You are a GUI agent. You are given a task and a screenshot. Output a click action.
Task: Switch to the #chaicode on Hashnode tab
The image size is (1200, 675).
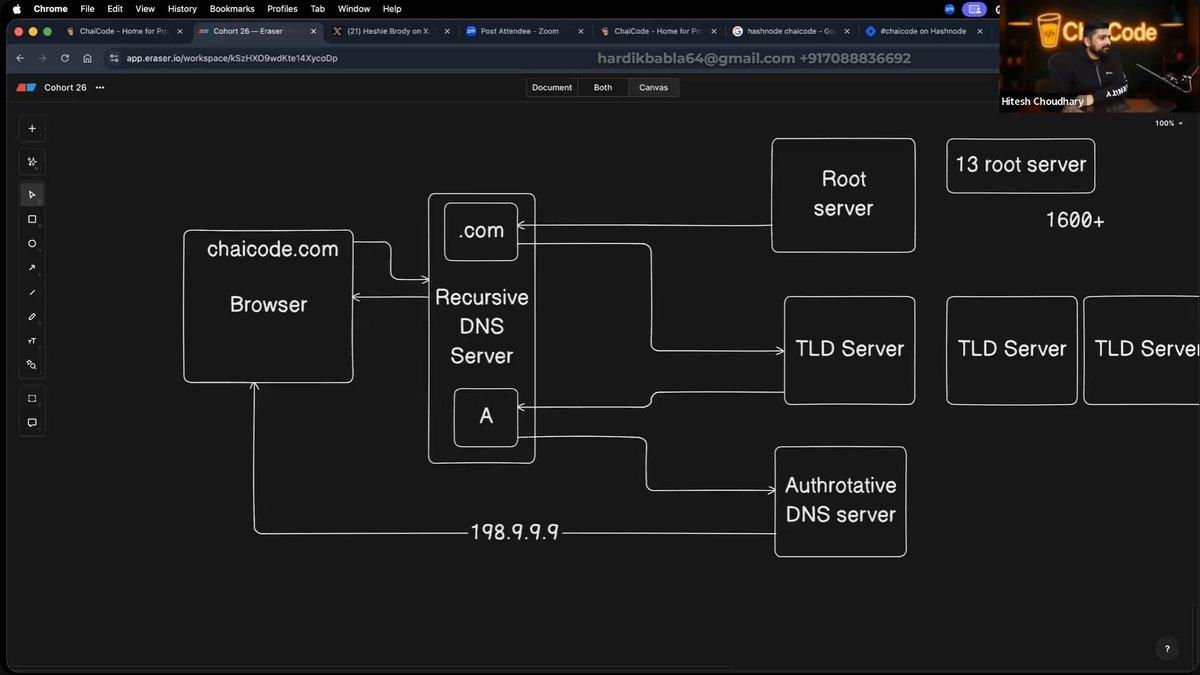(922, 31)
